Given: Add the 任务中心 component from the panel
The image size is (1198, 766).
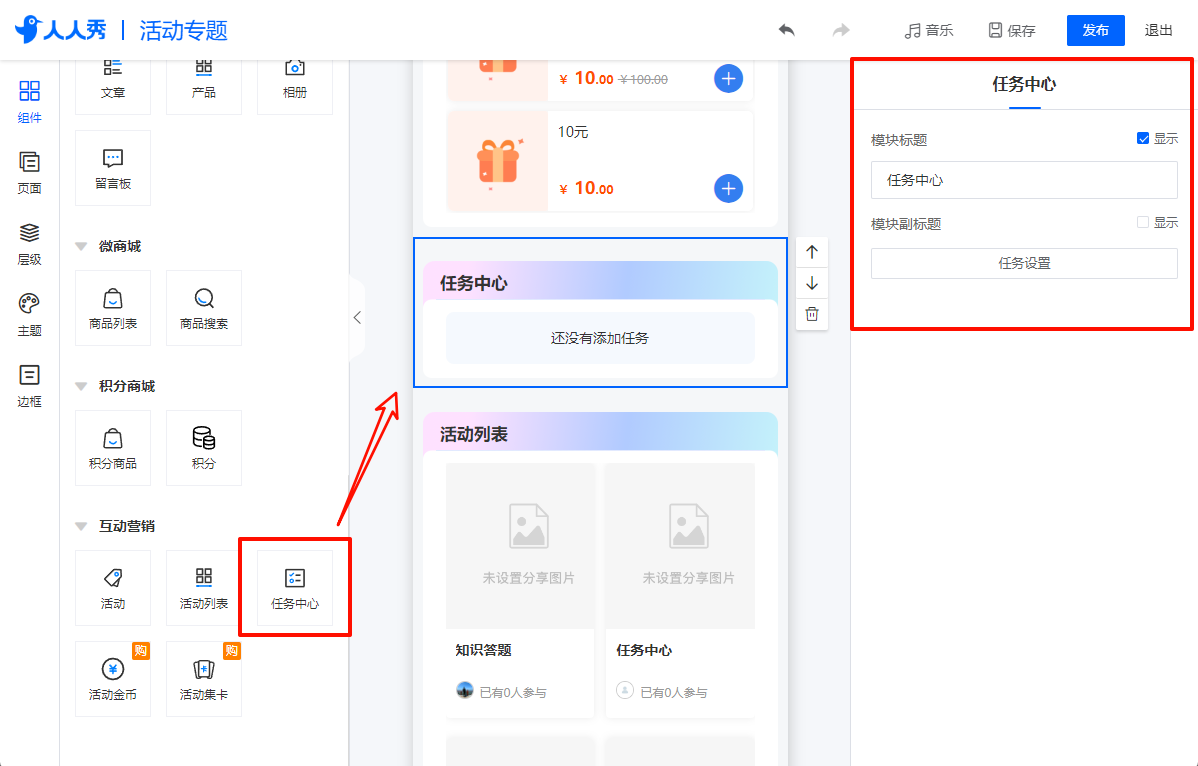Looking at the screenshot, I should (295, 588).
